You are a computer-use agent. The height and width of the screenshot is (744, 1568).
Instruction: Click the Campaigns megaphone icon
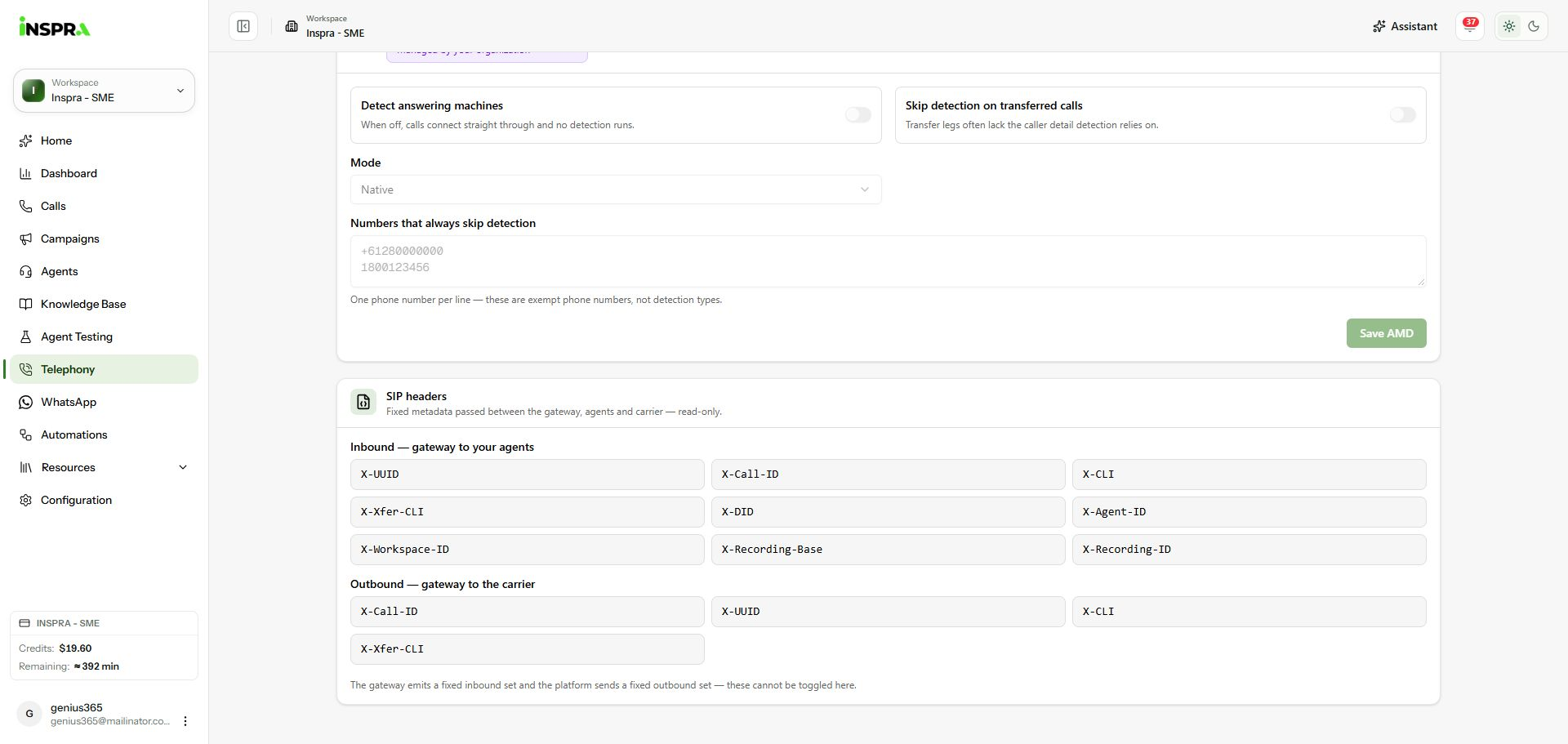(26, 238)
